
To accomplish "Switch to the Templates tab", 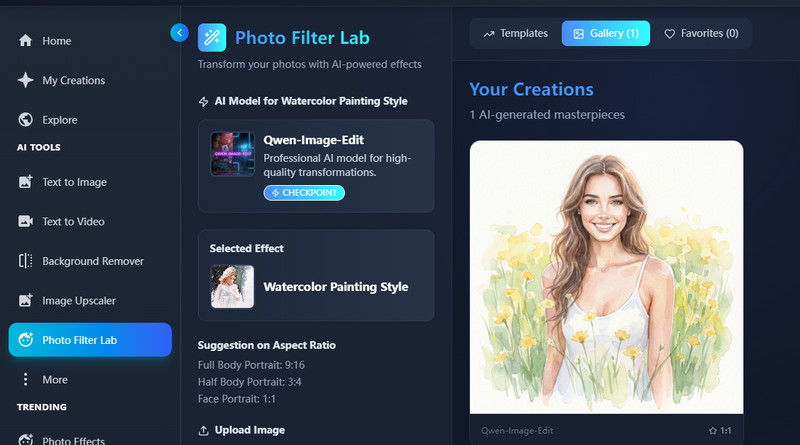I will point(515,34).
